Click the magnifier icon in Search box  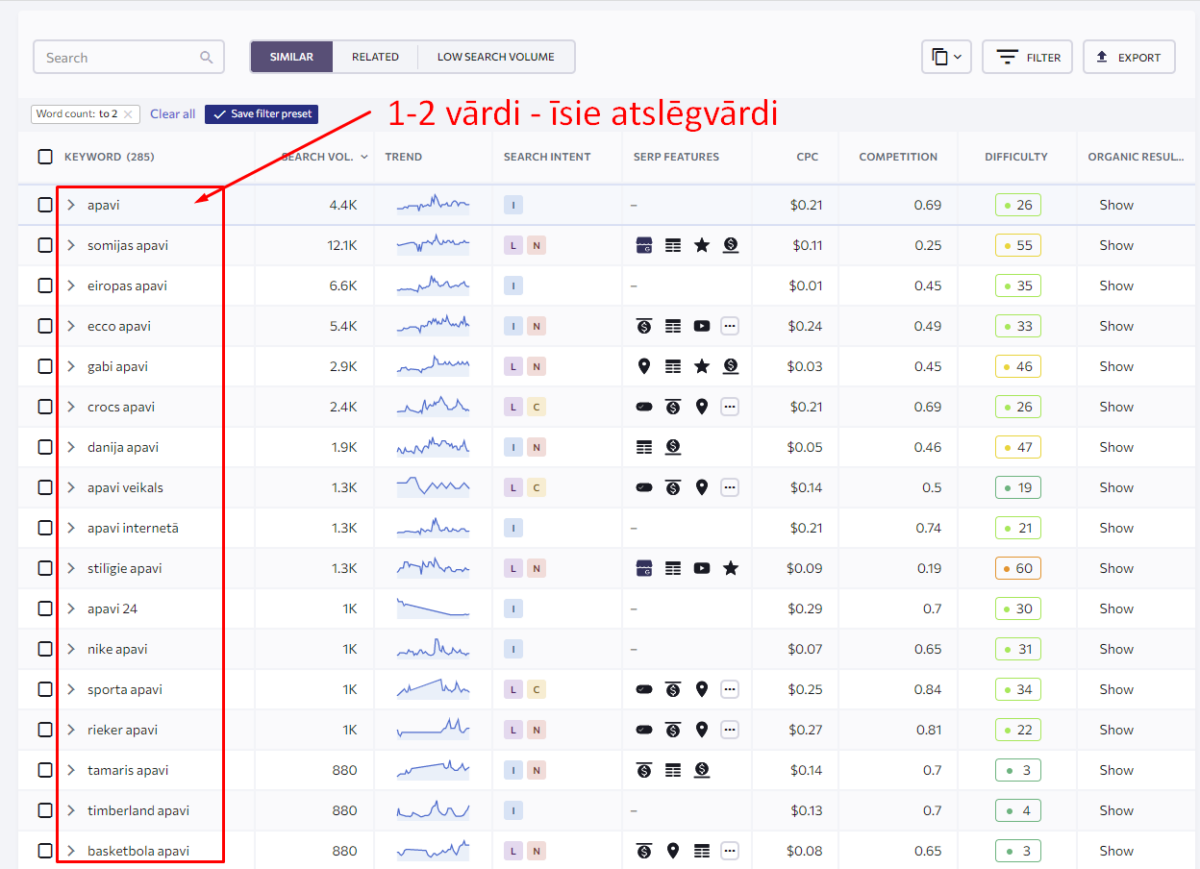coord(206,57)
